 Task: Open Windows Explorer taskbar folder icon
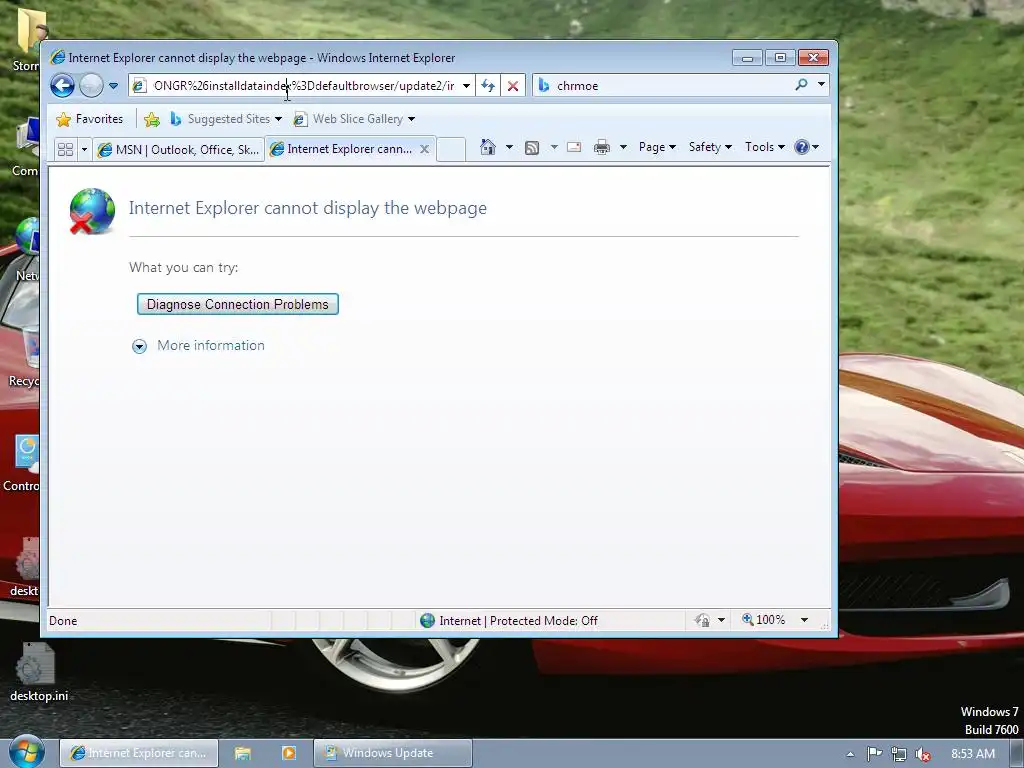pos(243,754)
